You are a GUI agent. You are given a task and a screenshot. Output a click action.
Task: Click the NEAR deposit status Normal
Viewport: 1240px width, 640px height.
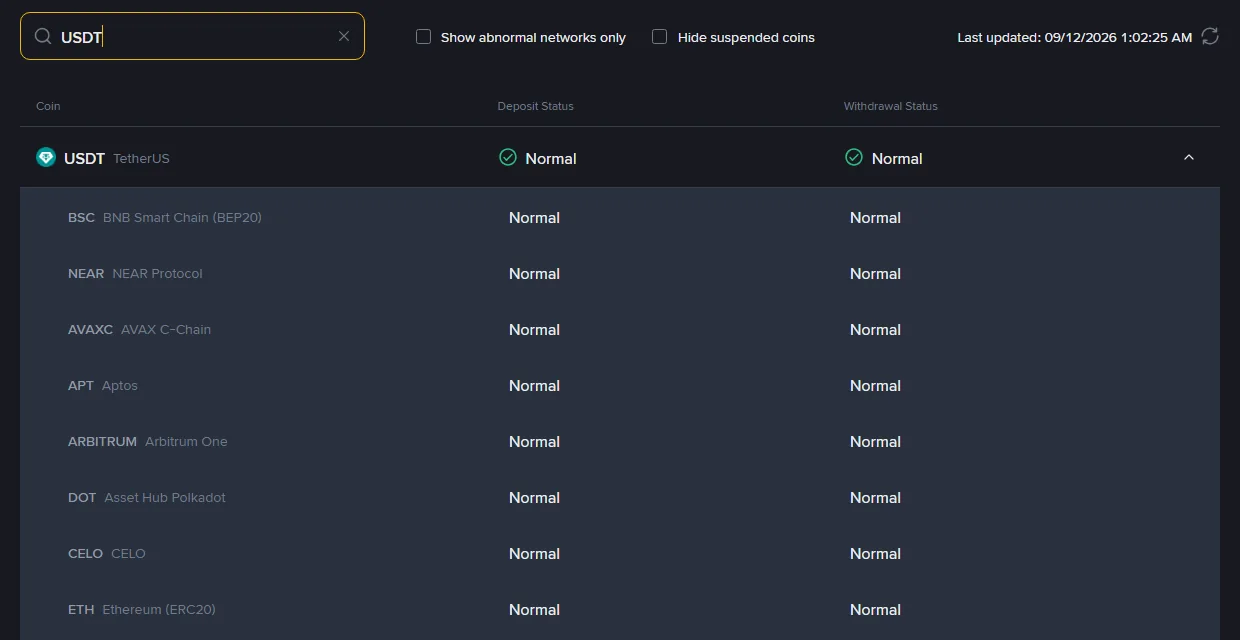coord(534,273)
